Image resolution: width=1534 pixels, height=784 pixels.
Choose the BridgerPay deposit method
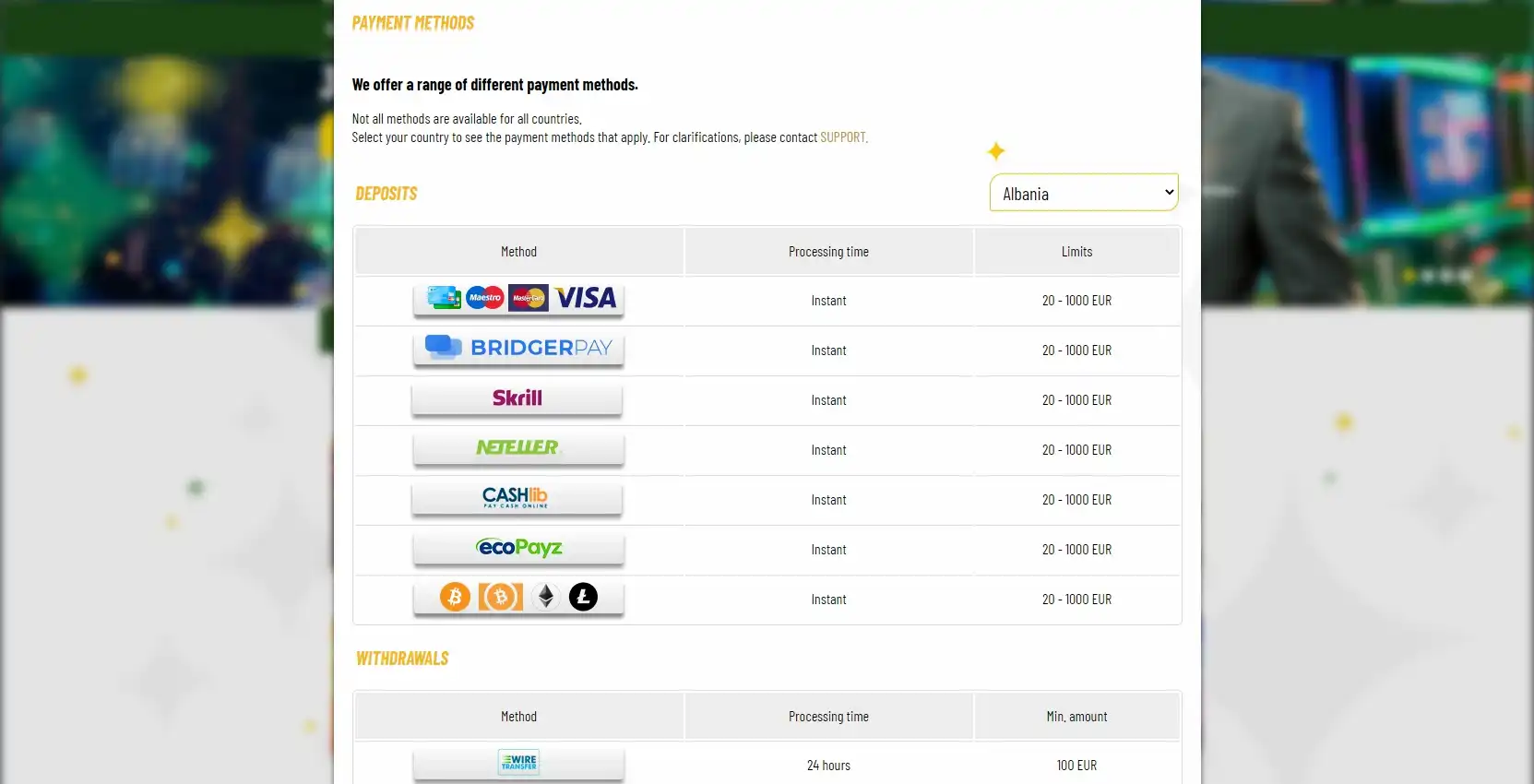[x=518, y=348]
